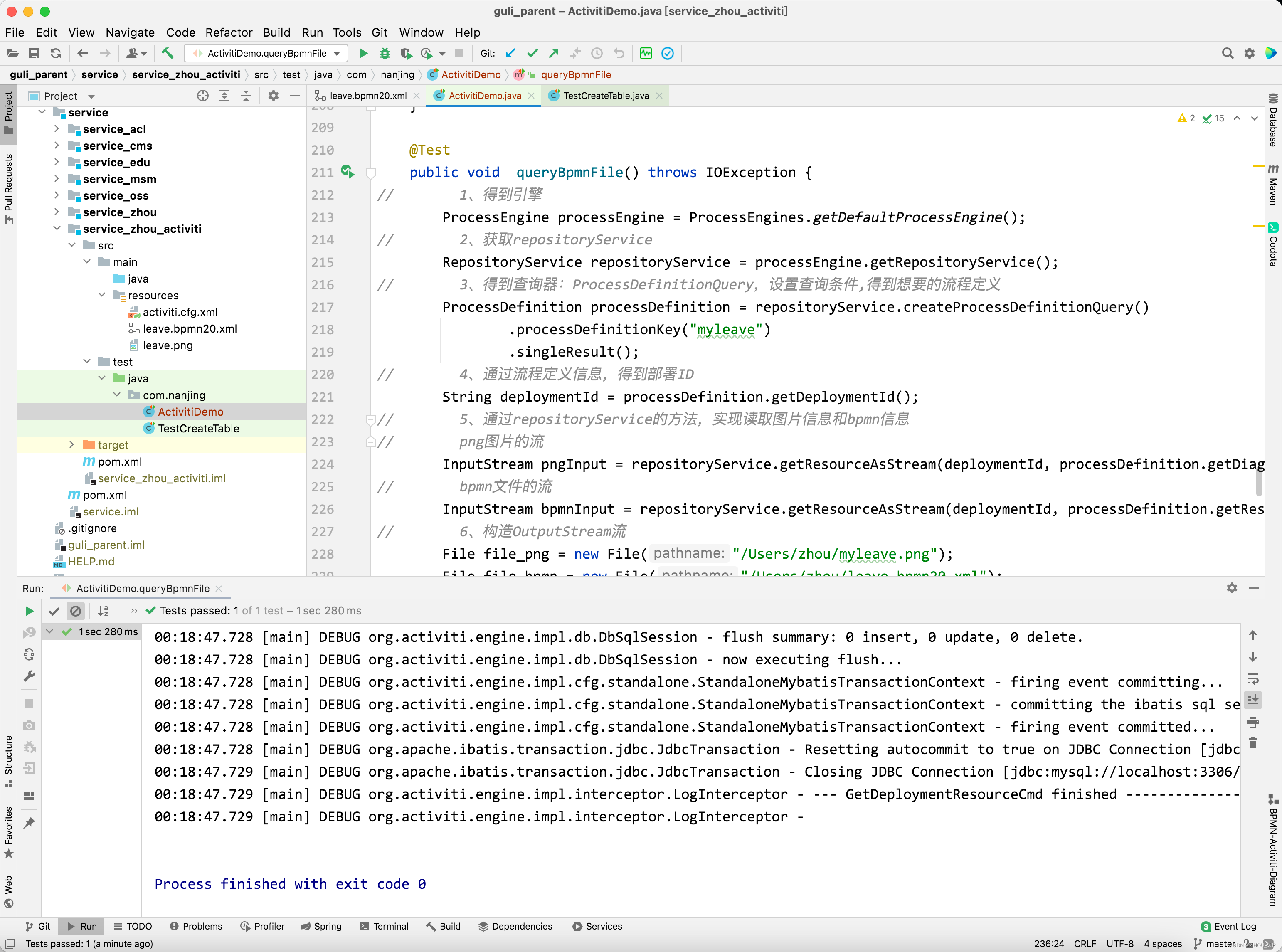
Task: Click the Build project hammer icon
Action: (x=167, y=53)
